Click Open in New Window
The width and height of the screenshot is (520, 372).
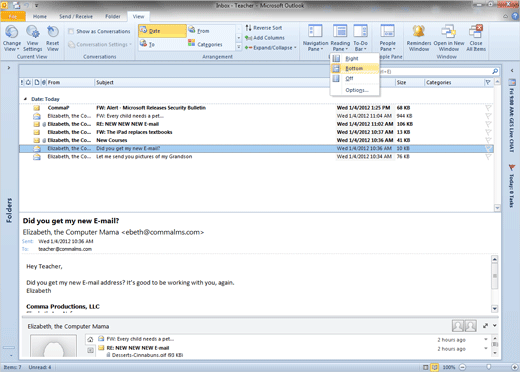click(449, 39)
